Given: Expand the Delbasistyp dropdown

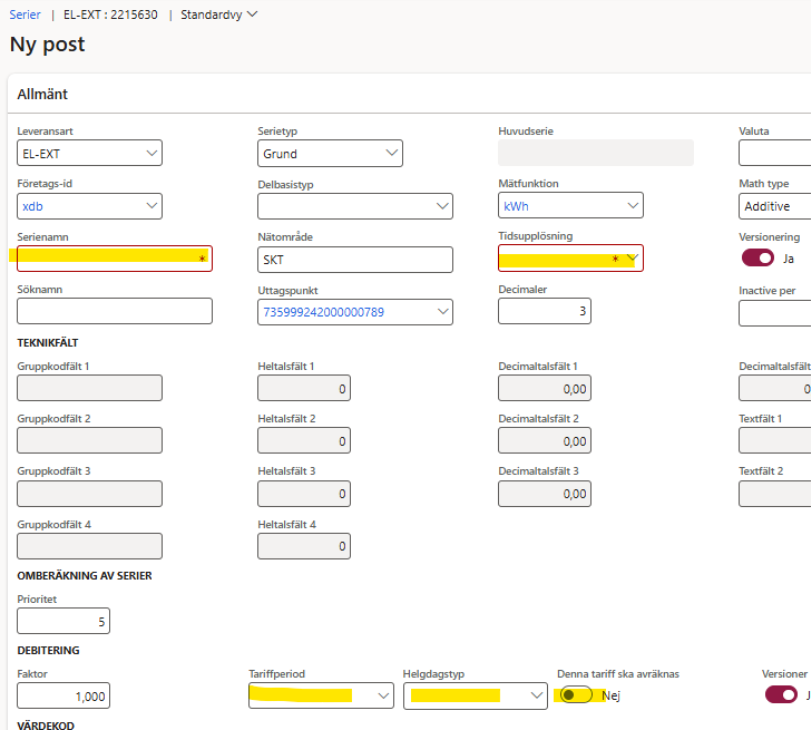Looking at the screenshot, I should (x=442, y=206).
